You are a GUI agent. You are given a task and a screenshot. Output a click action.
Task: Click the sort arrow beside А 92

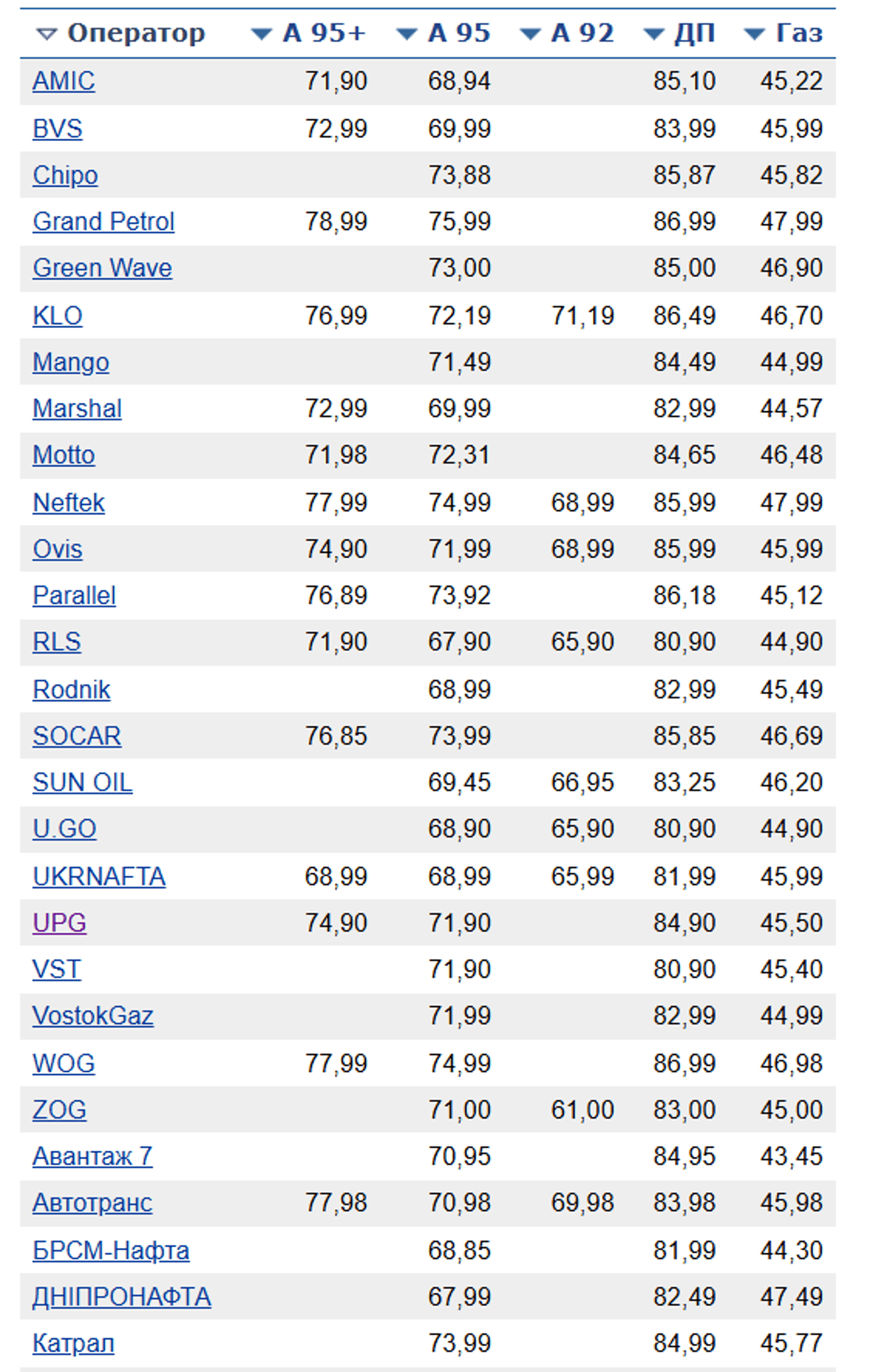(530, 34)
